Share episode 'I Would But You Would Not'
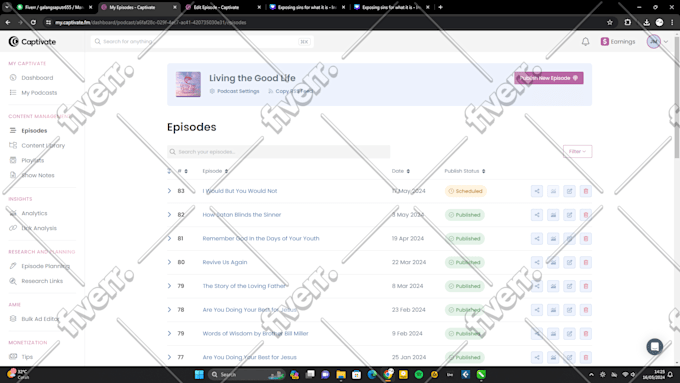 pos(536,191)
